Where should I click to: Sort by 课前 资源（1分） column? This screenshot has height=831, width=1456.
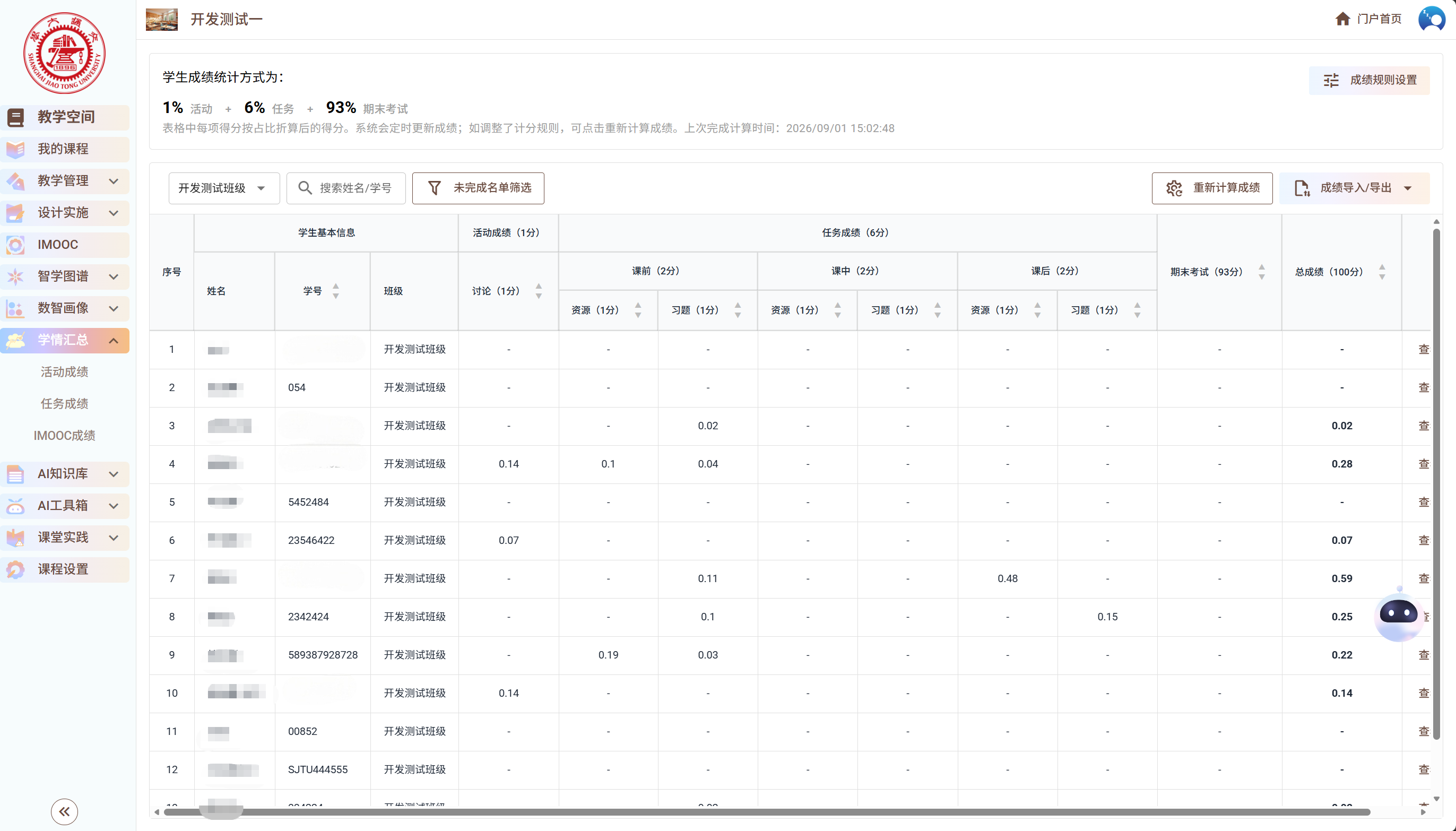[x=638, y=310]
